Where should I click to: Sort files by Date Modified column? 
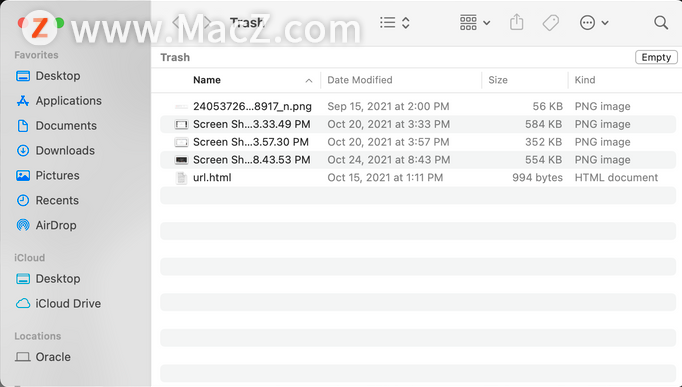pos(360,80)
